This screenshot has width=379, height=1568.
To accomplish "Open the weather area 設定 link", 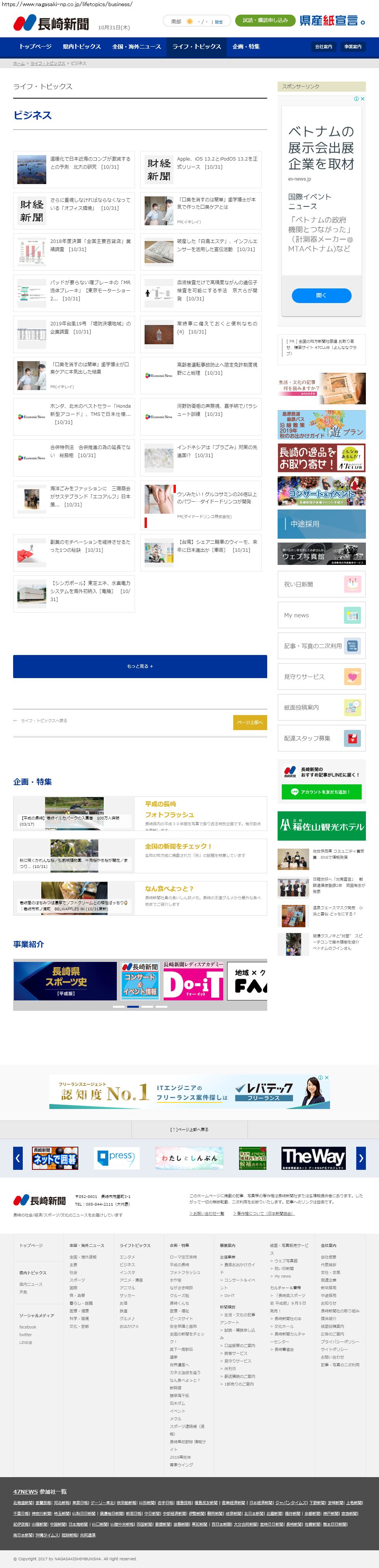I will [x=219, y=22].
